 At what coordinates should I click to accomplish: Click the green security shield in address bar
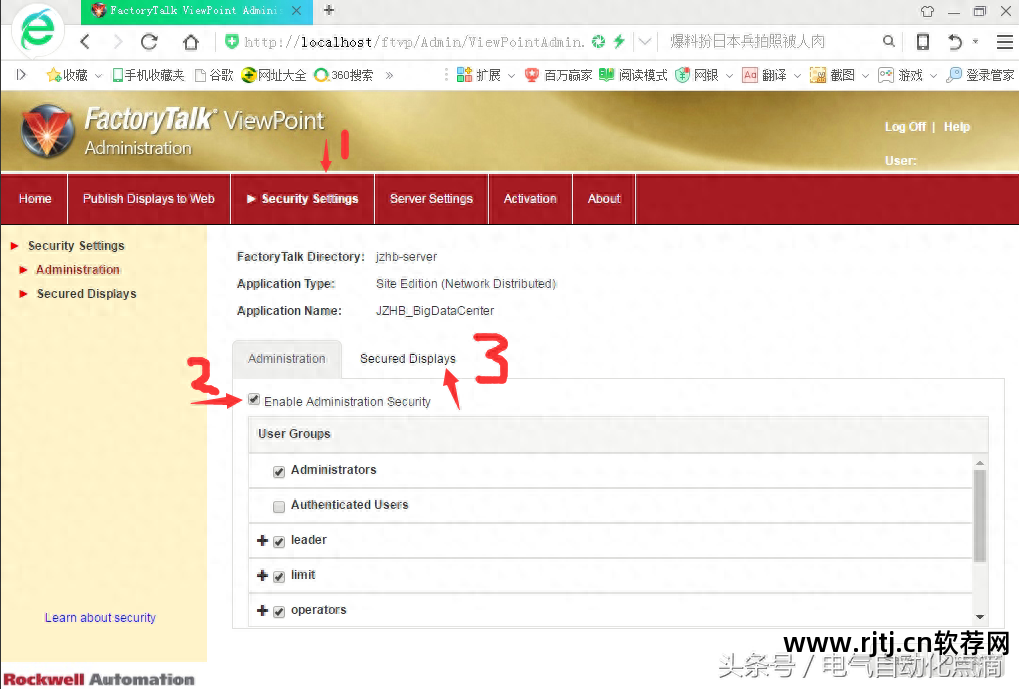(231, 42)
